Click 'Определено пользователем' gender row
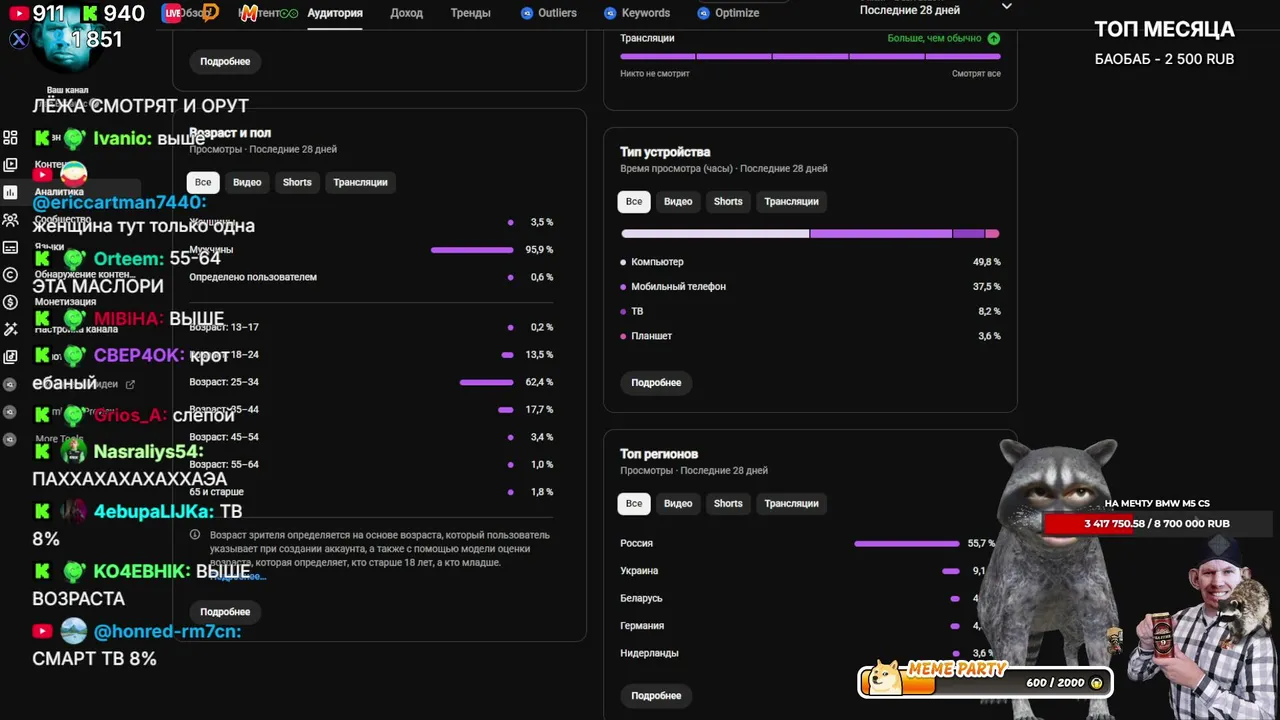1280x720 pixels. pyautogui.click(x=371, y=277)
